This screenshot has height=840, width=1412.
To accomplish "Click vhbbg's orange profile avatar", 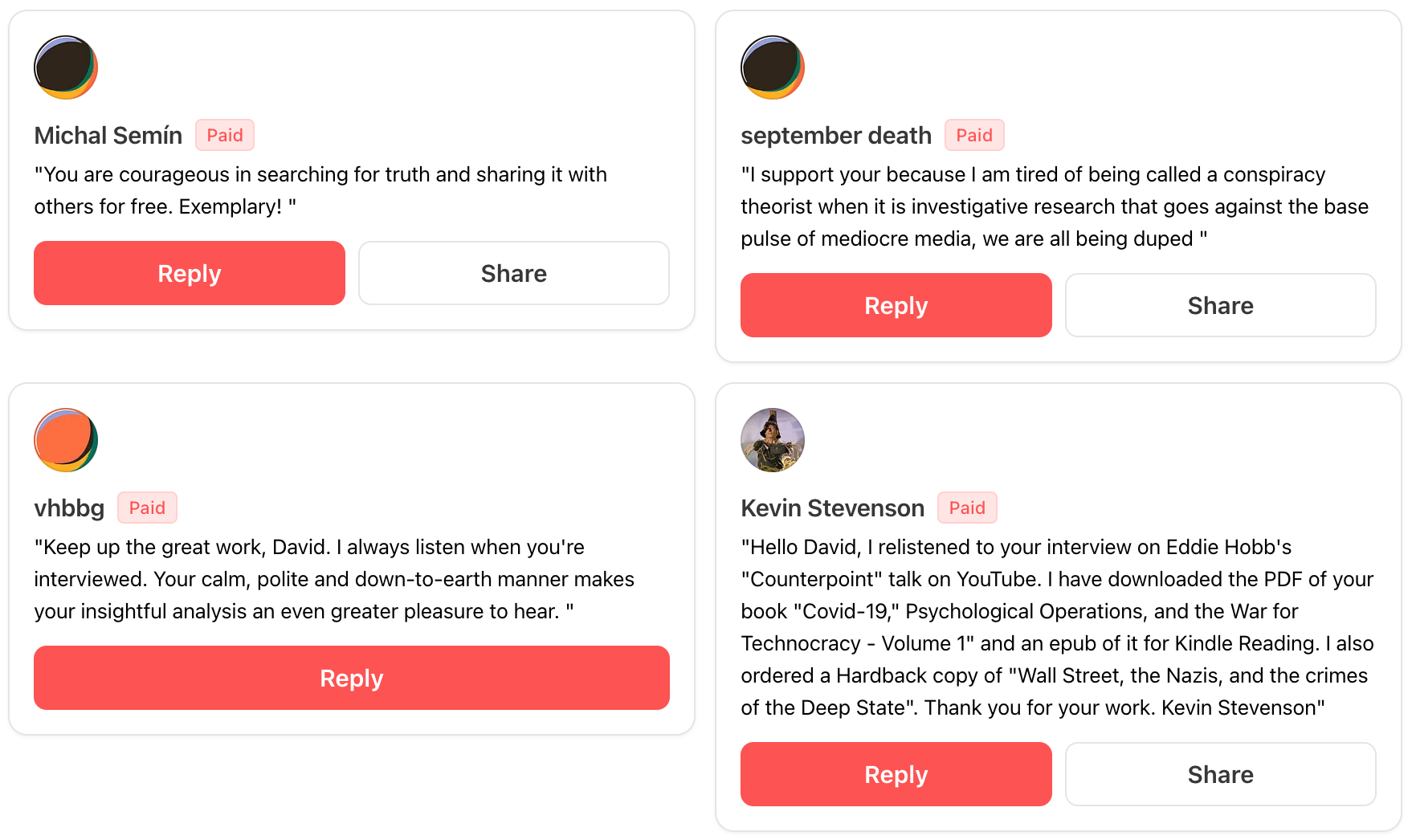I will (66, 440).
